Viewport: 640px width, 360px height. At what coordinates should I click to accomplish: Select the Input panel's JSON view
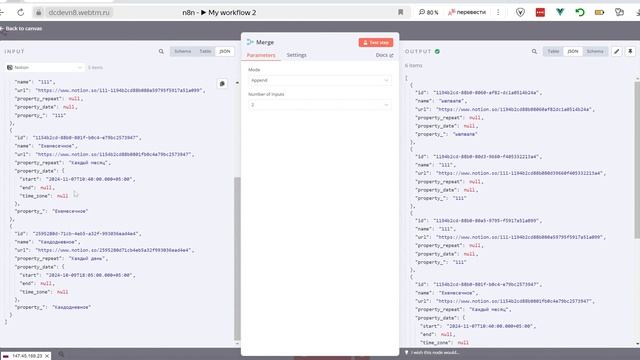click(224, 51)
